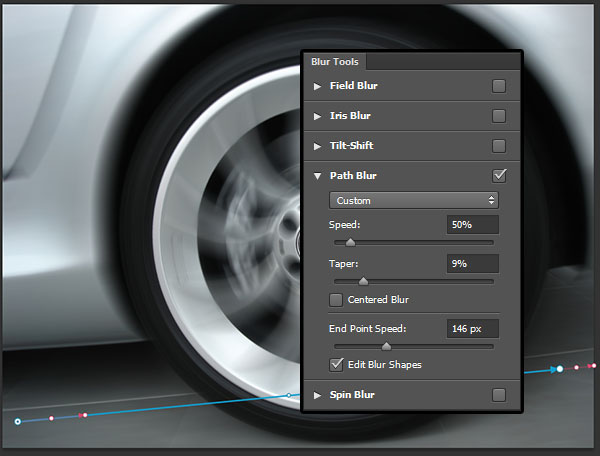
Task: Turn on the Tilt-Shift checkbox
Action: pyautogui.click(x=499, y=146)
